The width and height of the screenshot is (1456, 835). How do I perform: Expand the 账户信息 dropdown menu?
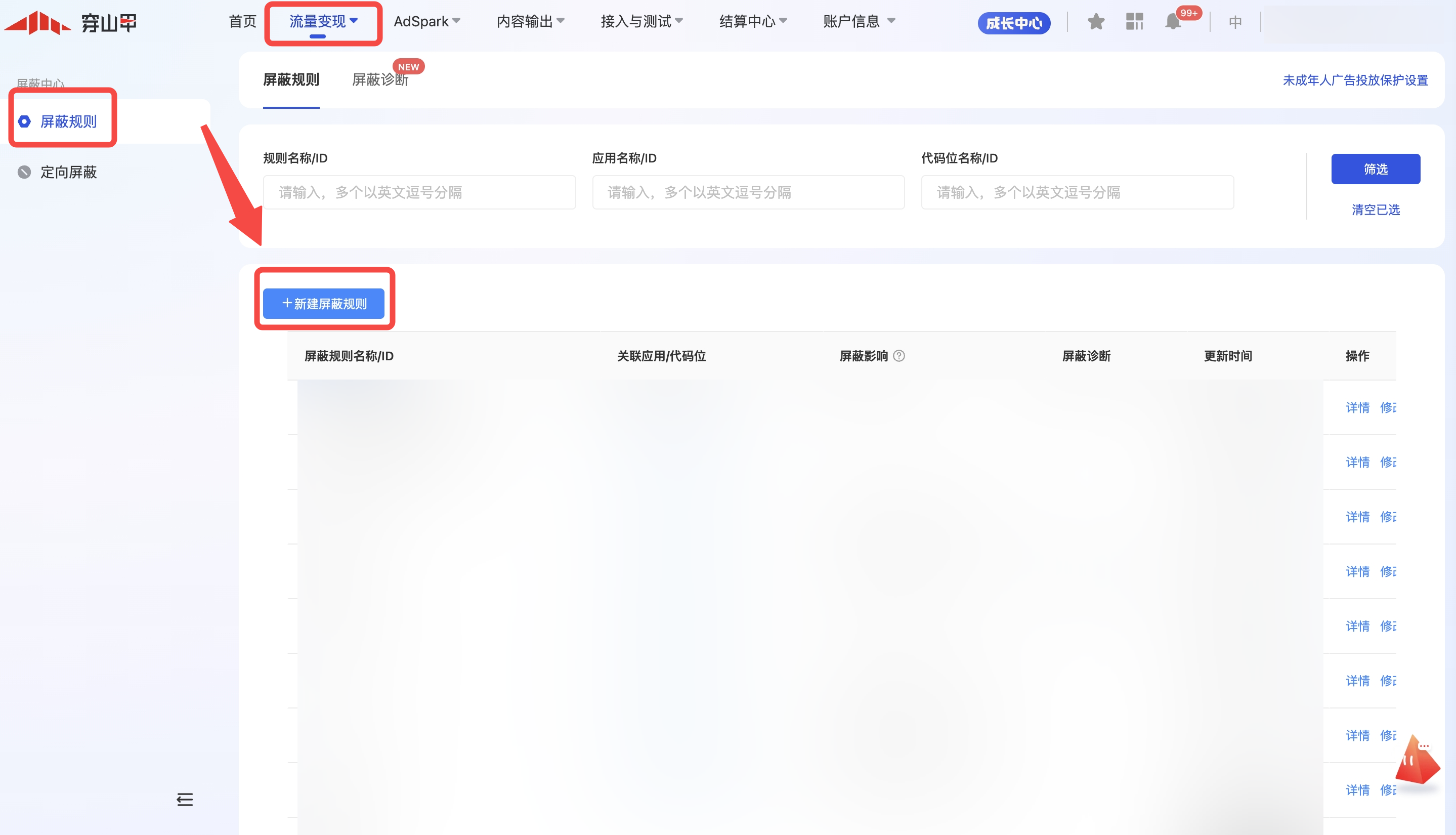859,22
